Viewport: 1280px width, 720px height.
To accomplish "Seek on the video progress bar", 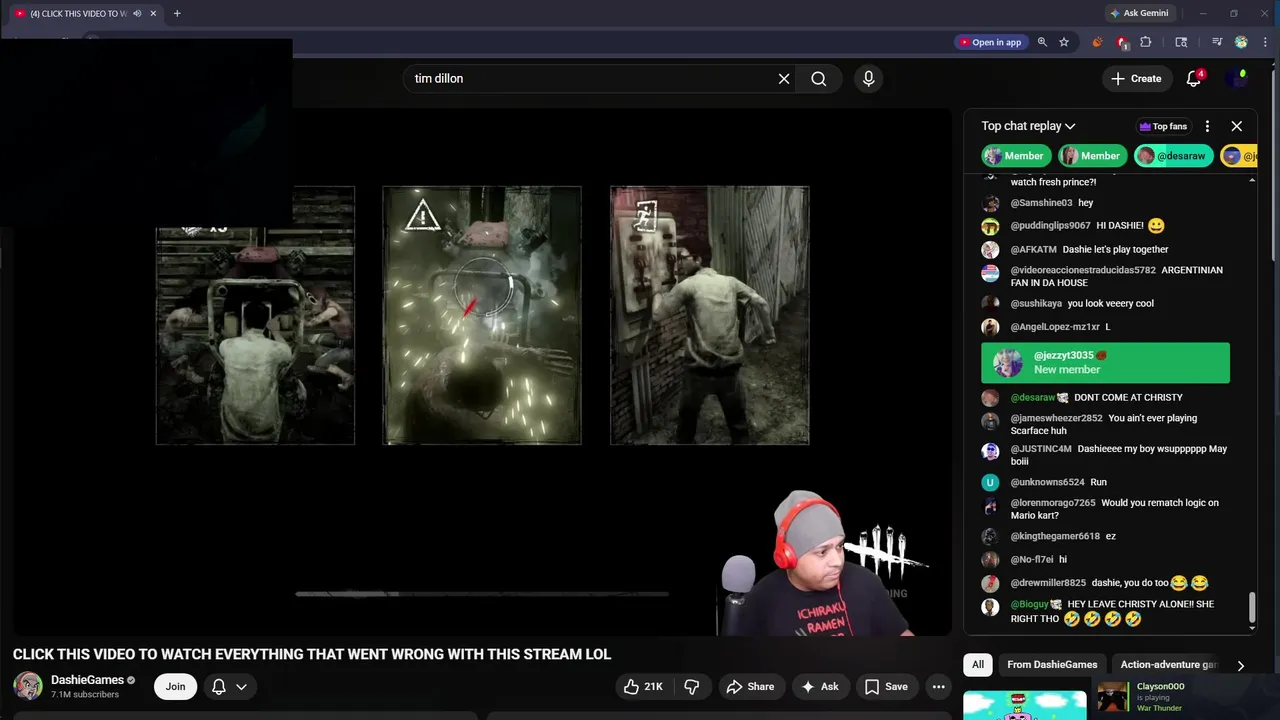I will click(482, 594).
